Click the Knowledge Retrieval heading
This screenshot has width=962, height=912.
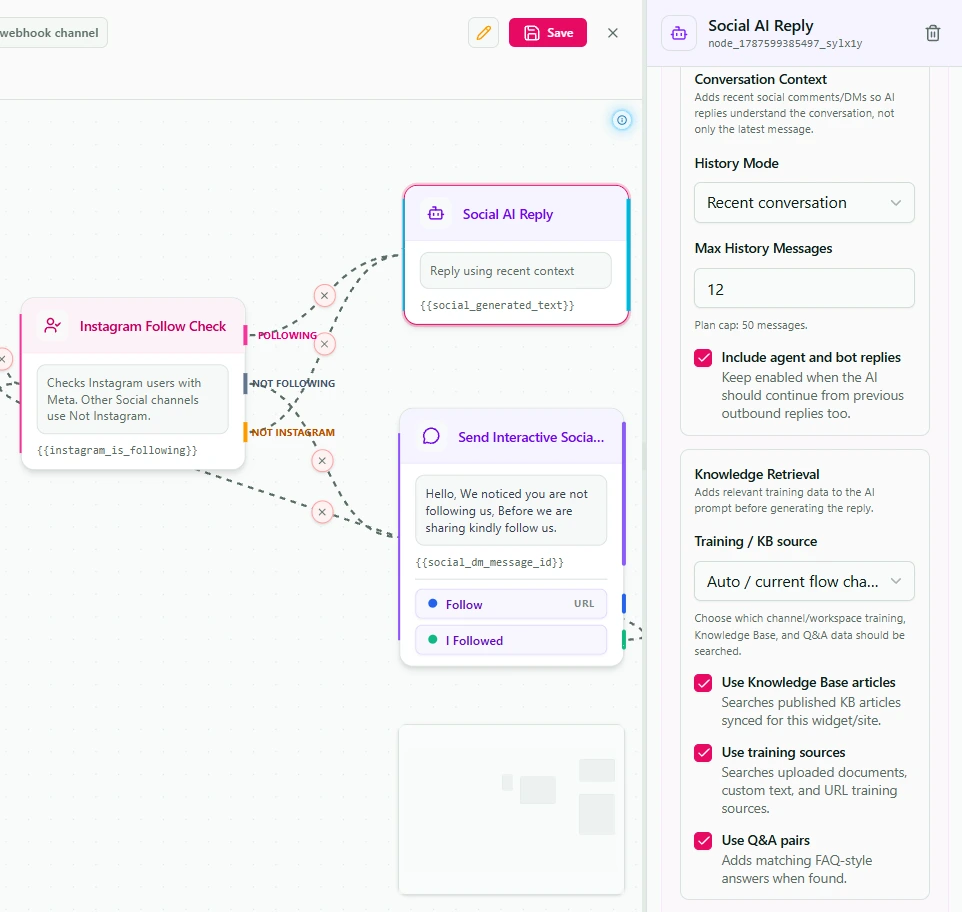(x=756, y=474)
